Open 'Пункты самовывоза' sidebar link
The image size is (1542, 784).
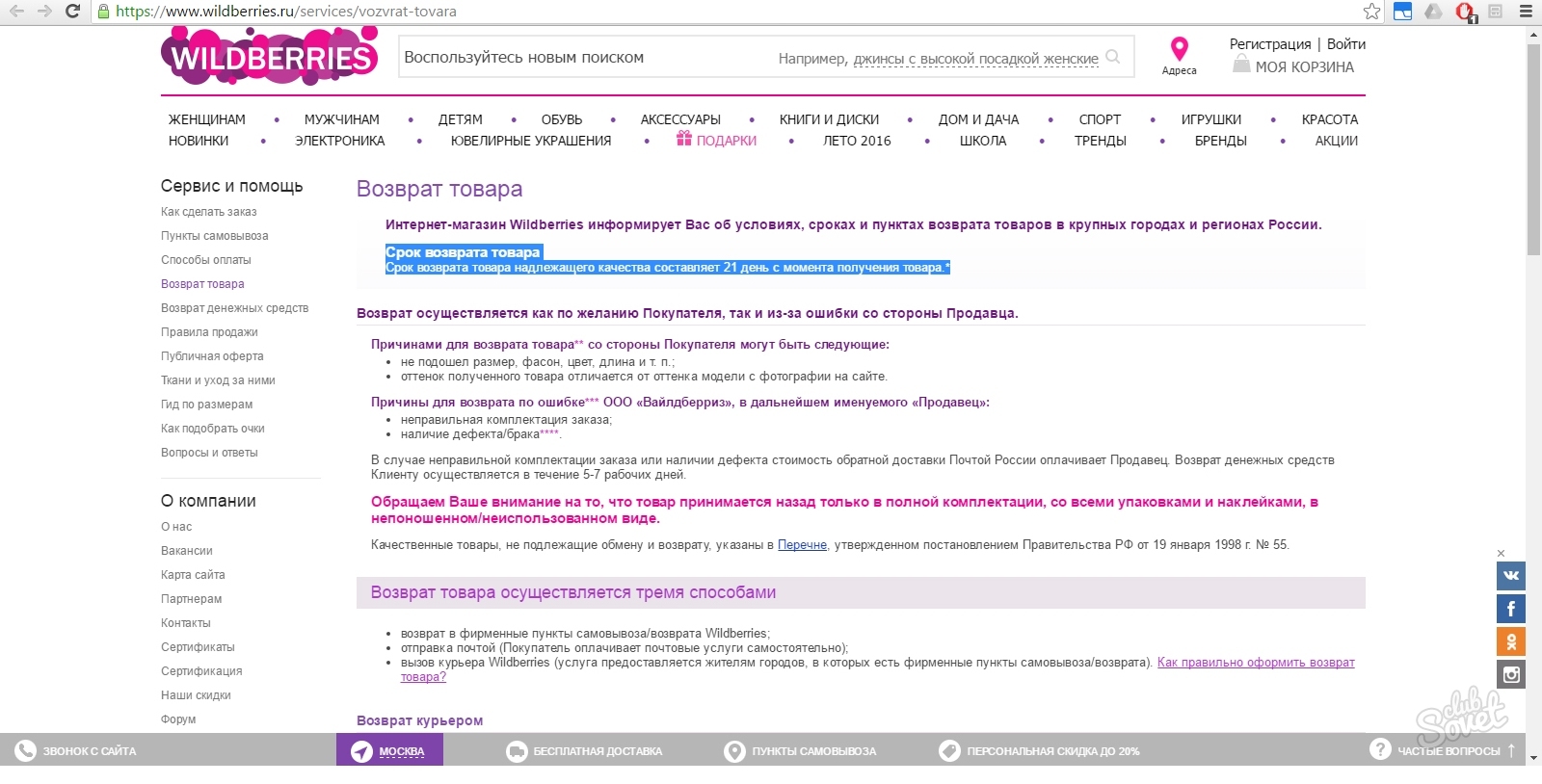[x=215, y=236]
